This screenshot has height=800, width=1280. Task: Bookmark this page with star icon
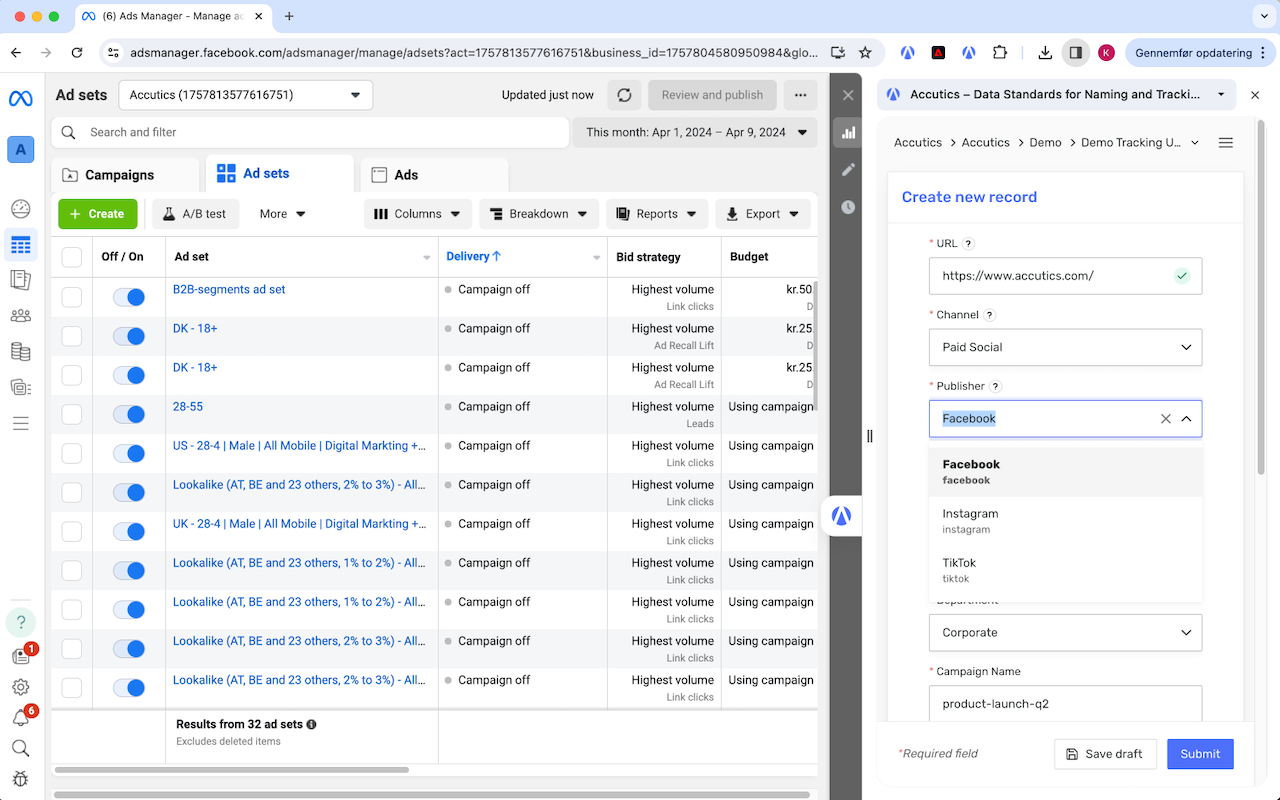click(865, 53)
